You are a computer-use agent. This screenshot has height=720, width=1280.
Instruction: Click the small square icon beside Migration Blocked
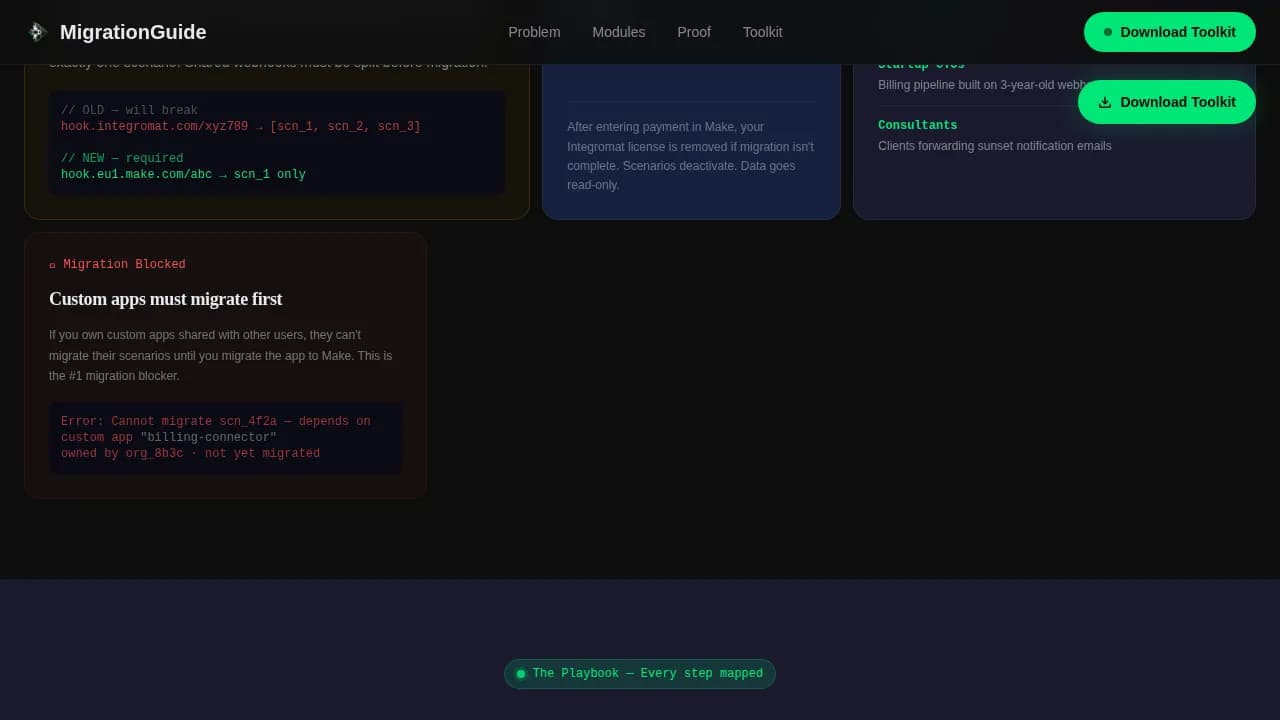point(52,265)
